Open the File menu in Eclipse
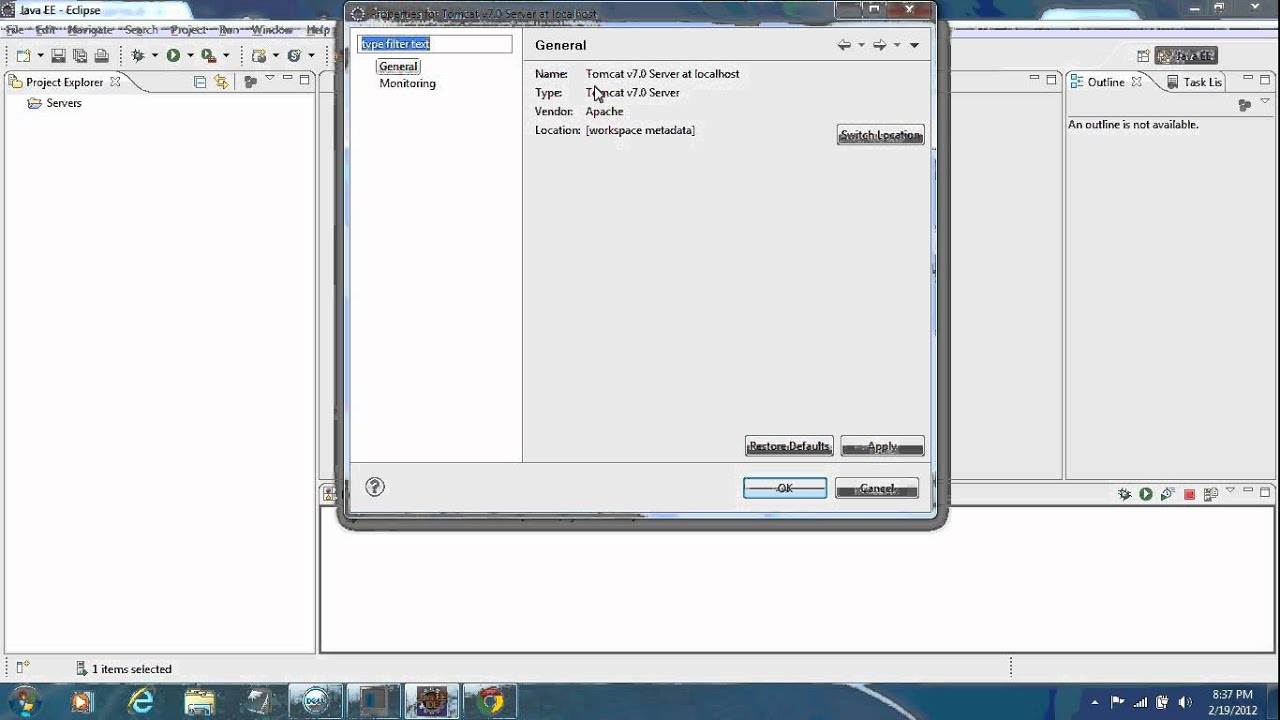The height and width of the screenshot is (720, 1280). tap(15, 30)
